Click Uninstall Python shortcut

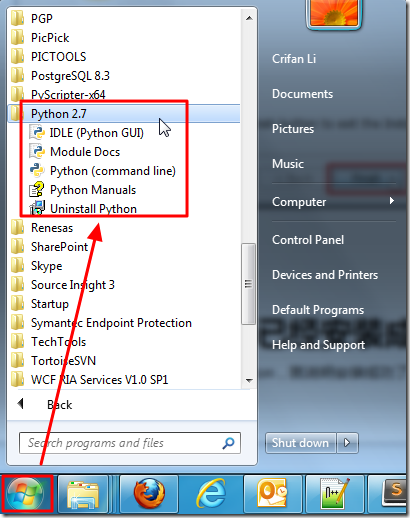83,209
